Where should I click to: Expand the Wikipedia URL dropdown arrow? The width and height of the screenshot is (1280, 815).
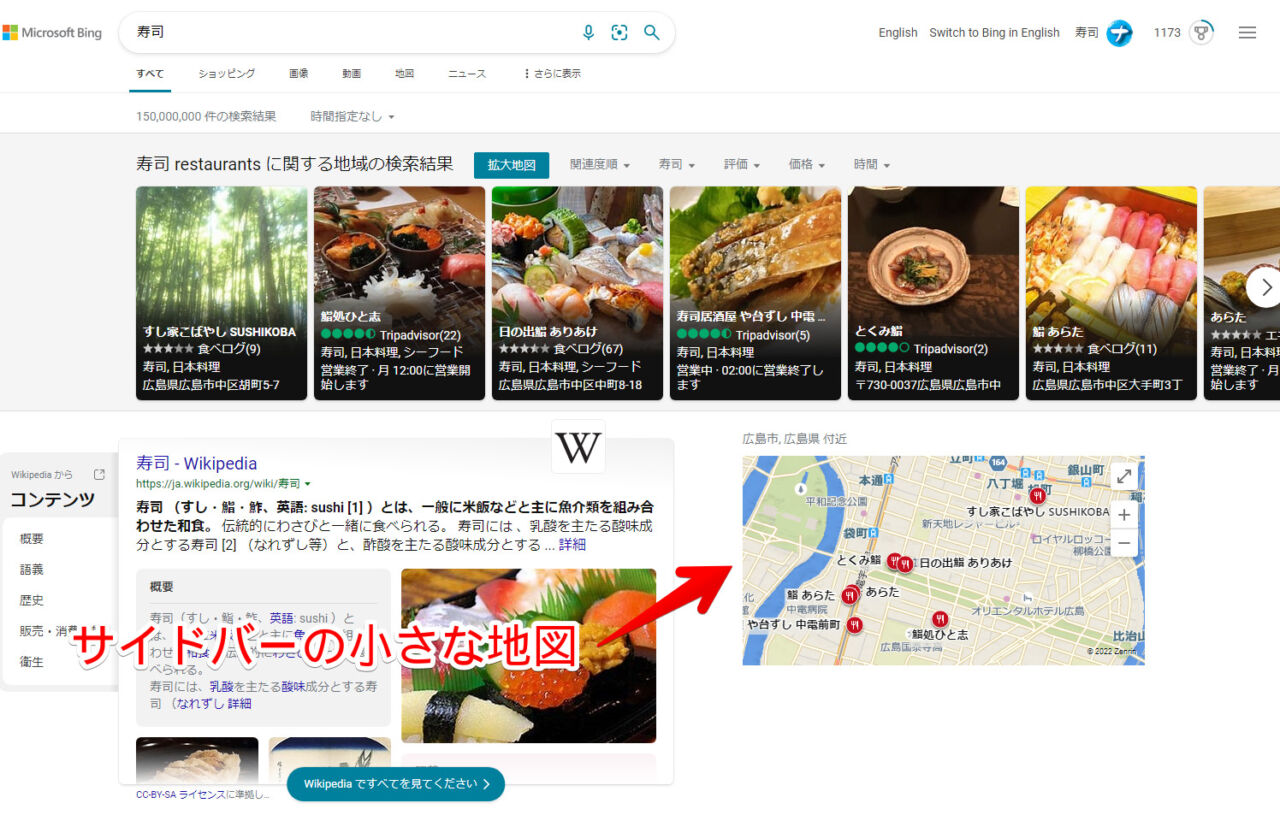click(x=308, y=484)
